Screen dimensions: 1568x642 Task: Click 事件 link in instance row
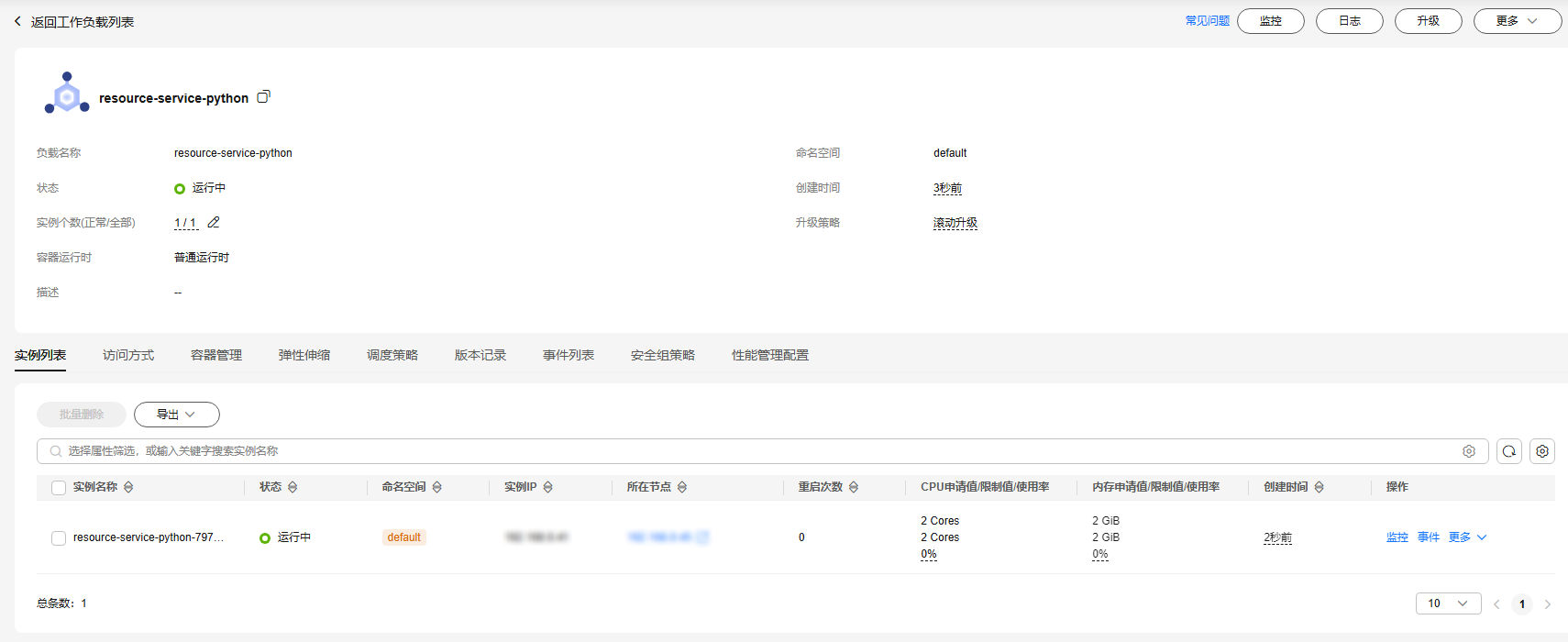1429,537
